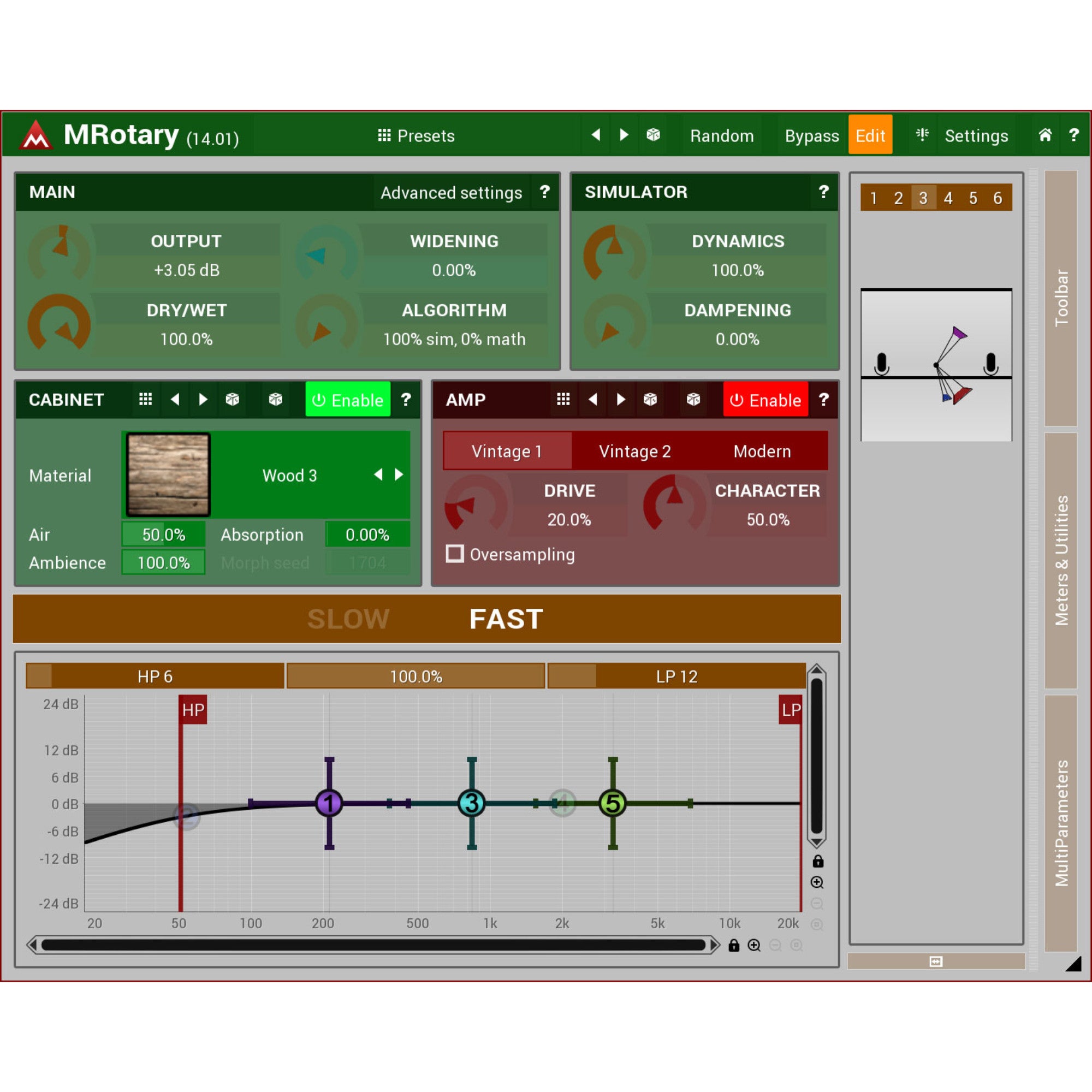The width and height of the screenshot is (1092, 1092).
Task: Open Advanced settings in Main panel
Action: 451,193
